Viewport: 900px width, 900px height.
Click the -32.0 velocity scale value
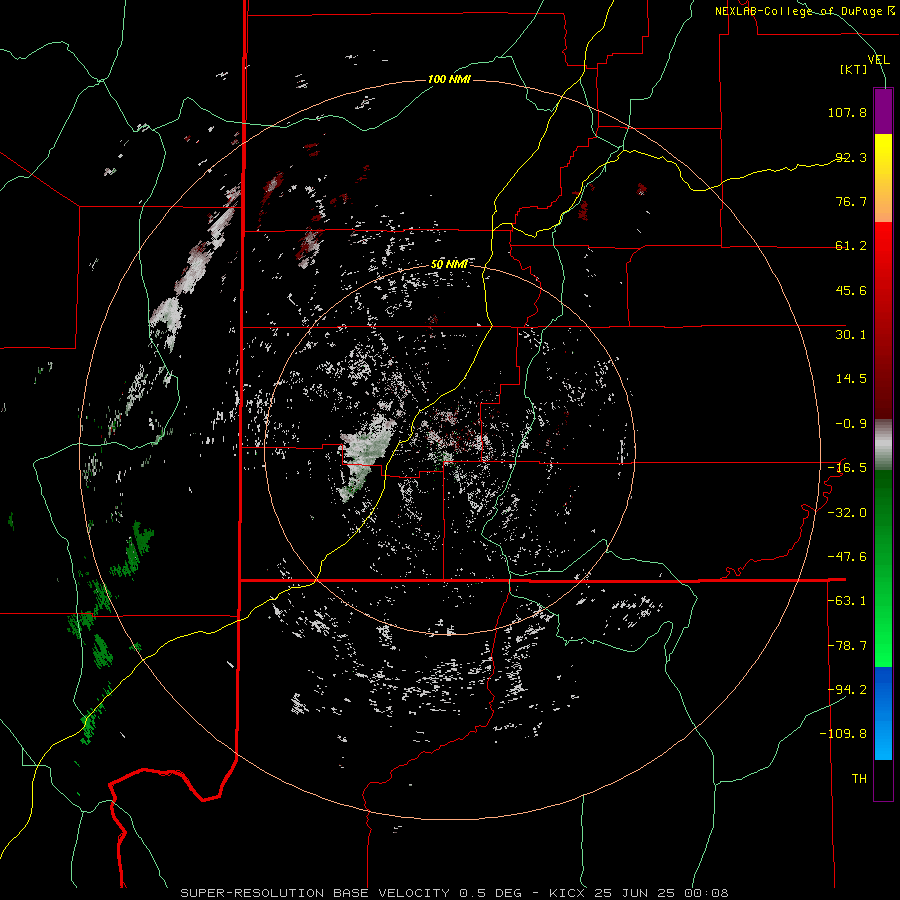(847, 513)
